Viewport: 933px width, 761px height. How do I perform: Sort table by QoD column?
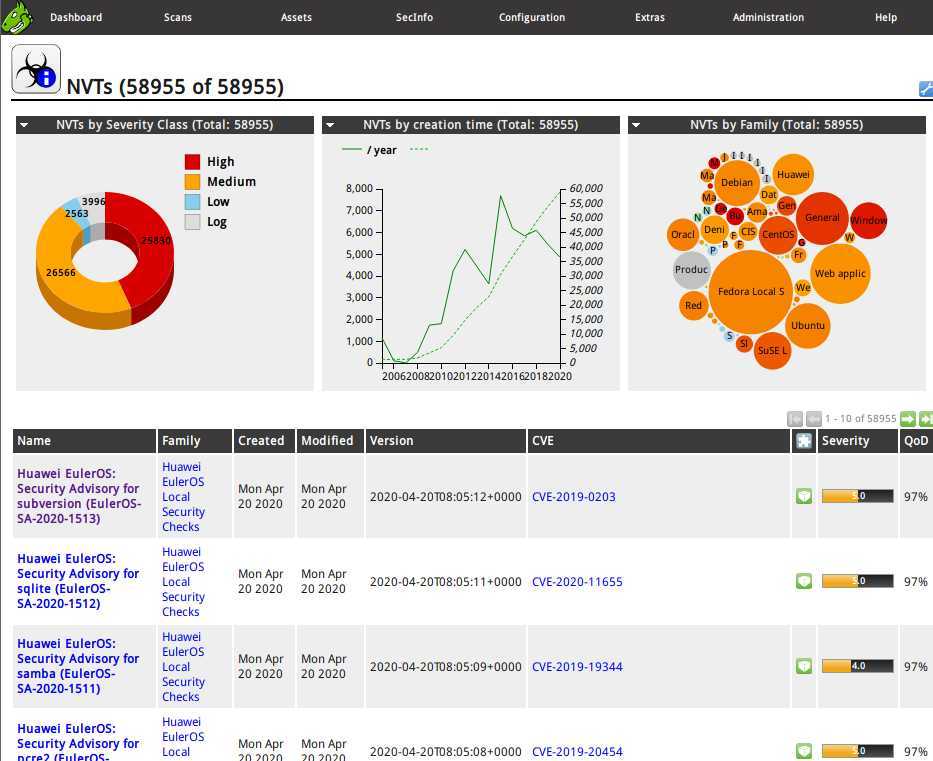pos(916,441)
